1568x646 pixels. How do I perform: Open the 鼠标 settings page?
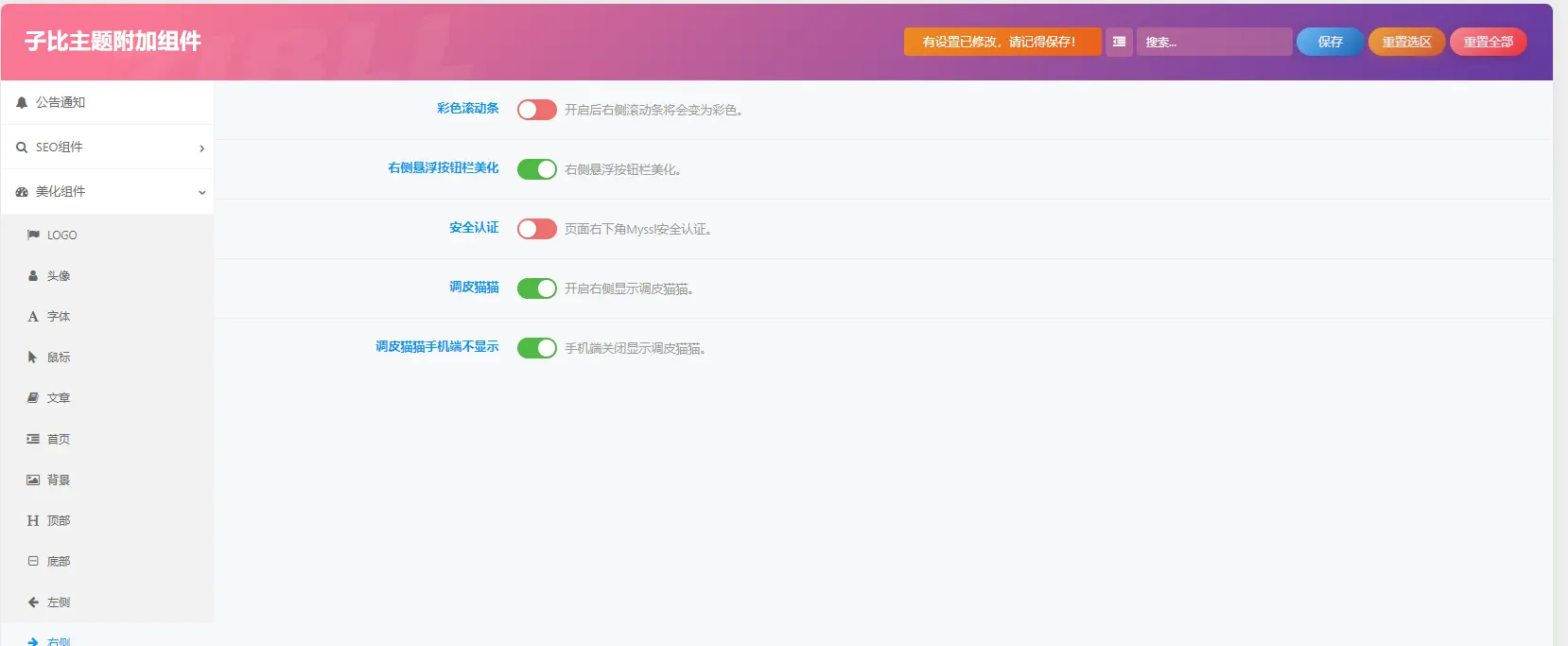pos(107,357)
